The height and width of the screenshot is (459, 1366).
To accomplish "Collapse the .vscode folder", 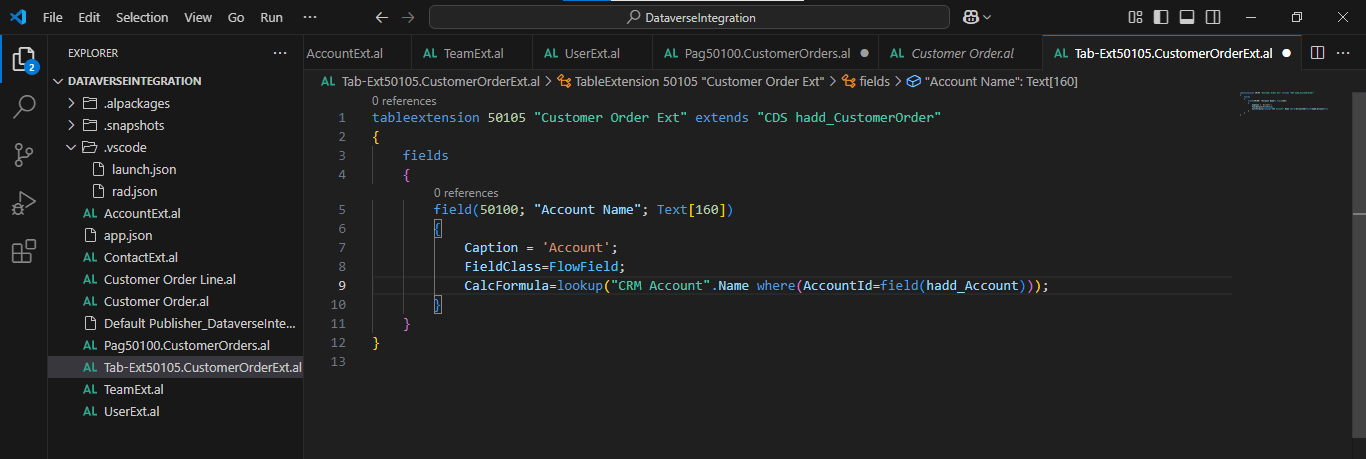I will [71, 147].
